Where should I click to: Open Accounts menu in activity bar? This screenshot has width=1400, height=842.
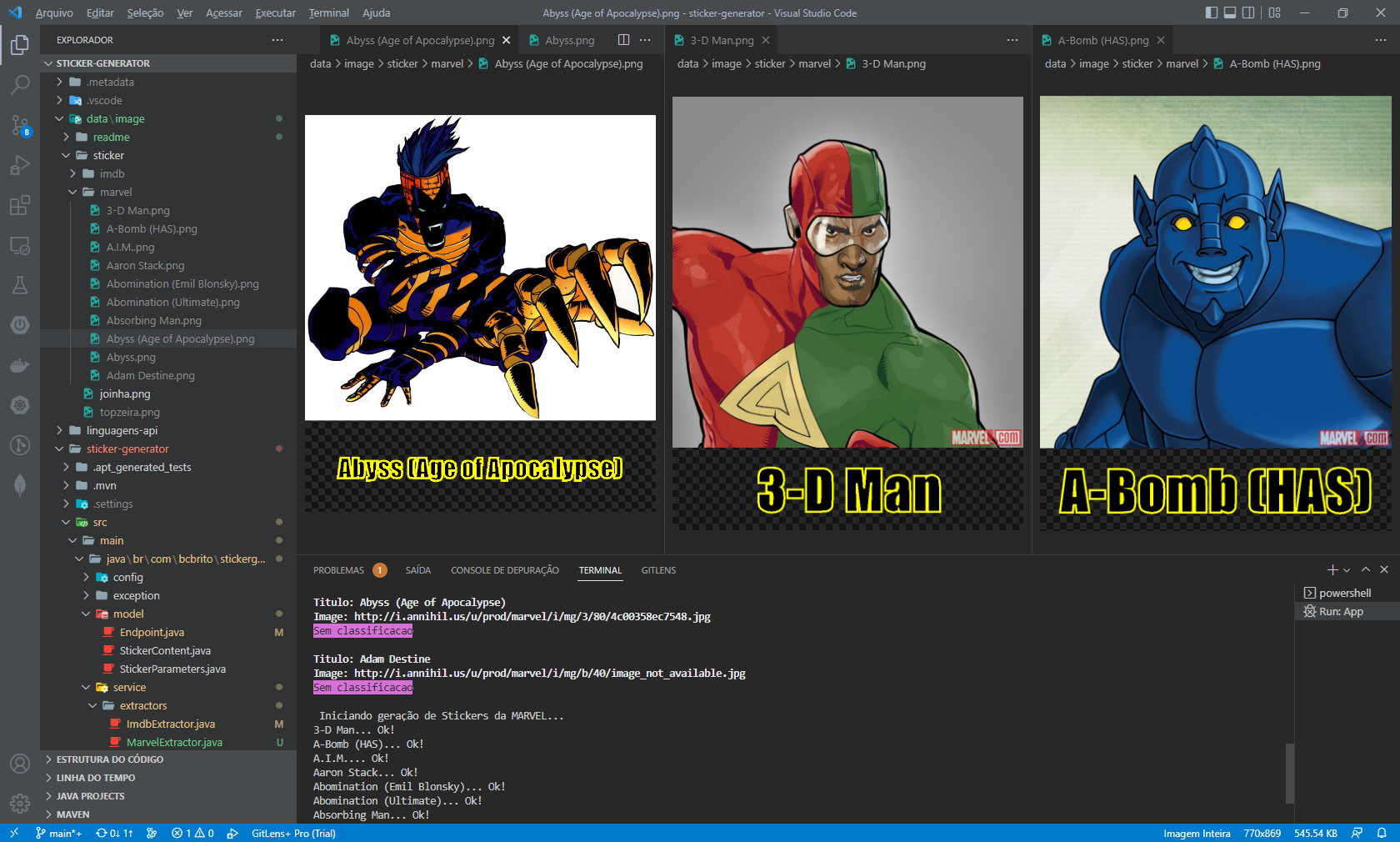tap(20, 764)
